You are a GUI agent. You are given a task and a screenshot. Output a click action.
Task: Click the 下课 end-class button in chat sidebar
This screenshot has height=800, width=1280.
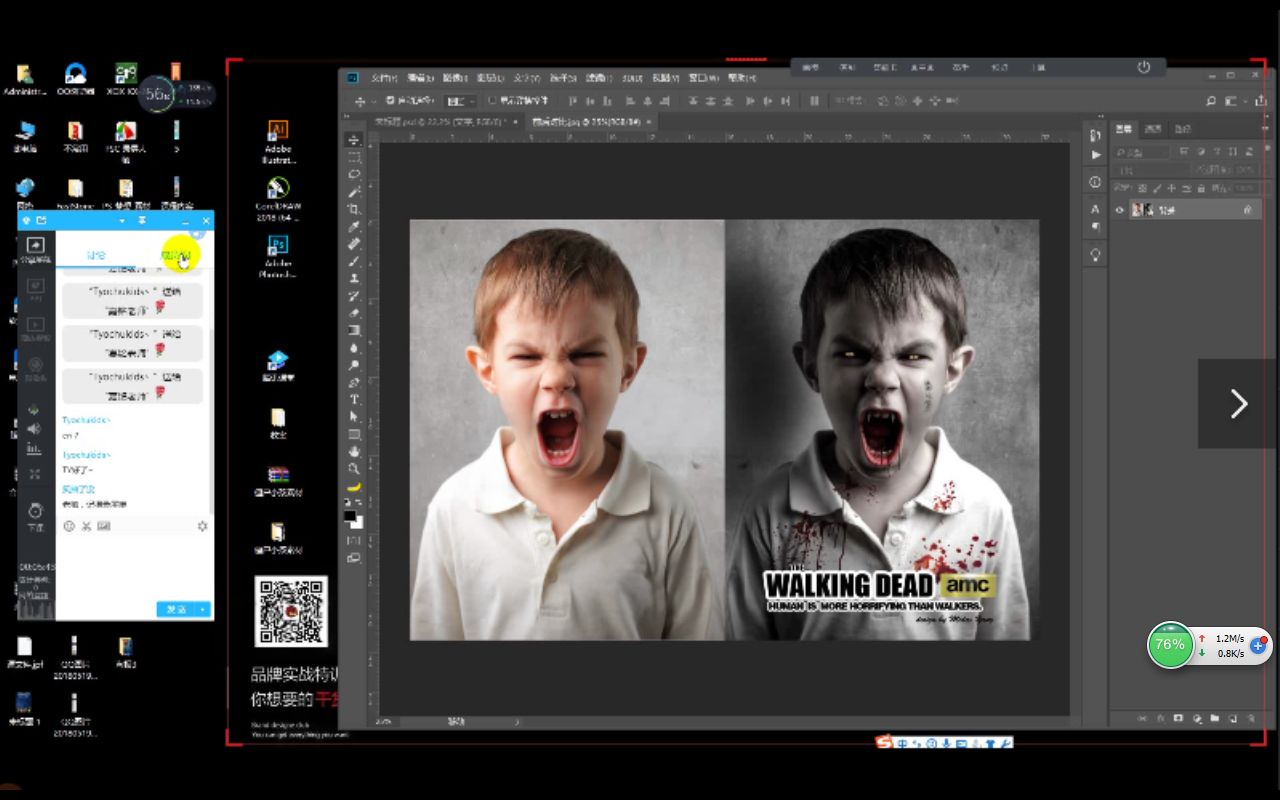(x=36, y=516)
